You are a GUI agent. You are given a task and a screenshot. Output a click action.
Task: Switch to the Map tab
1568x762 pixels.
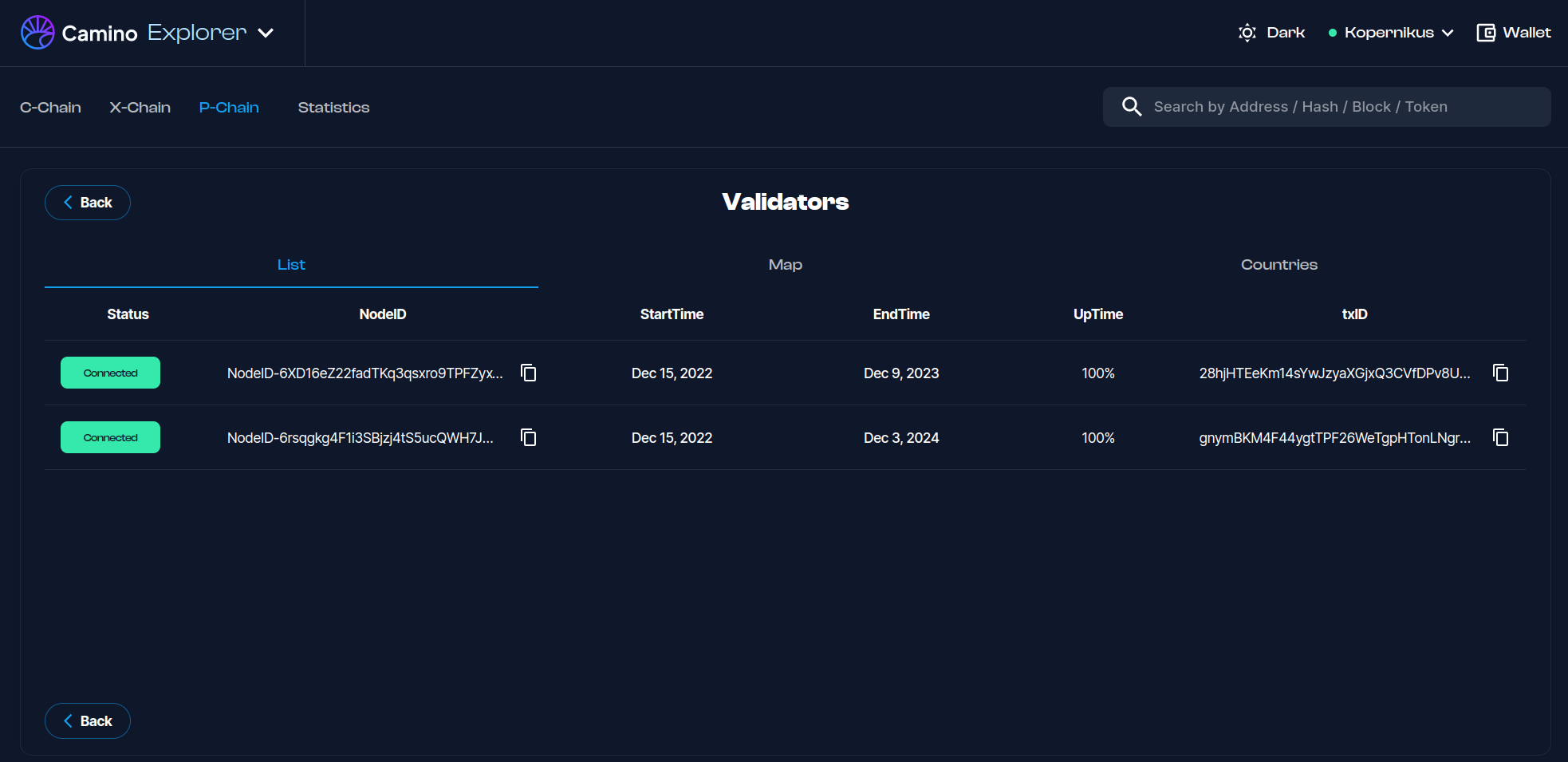[x=785, y=265]
